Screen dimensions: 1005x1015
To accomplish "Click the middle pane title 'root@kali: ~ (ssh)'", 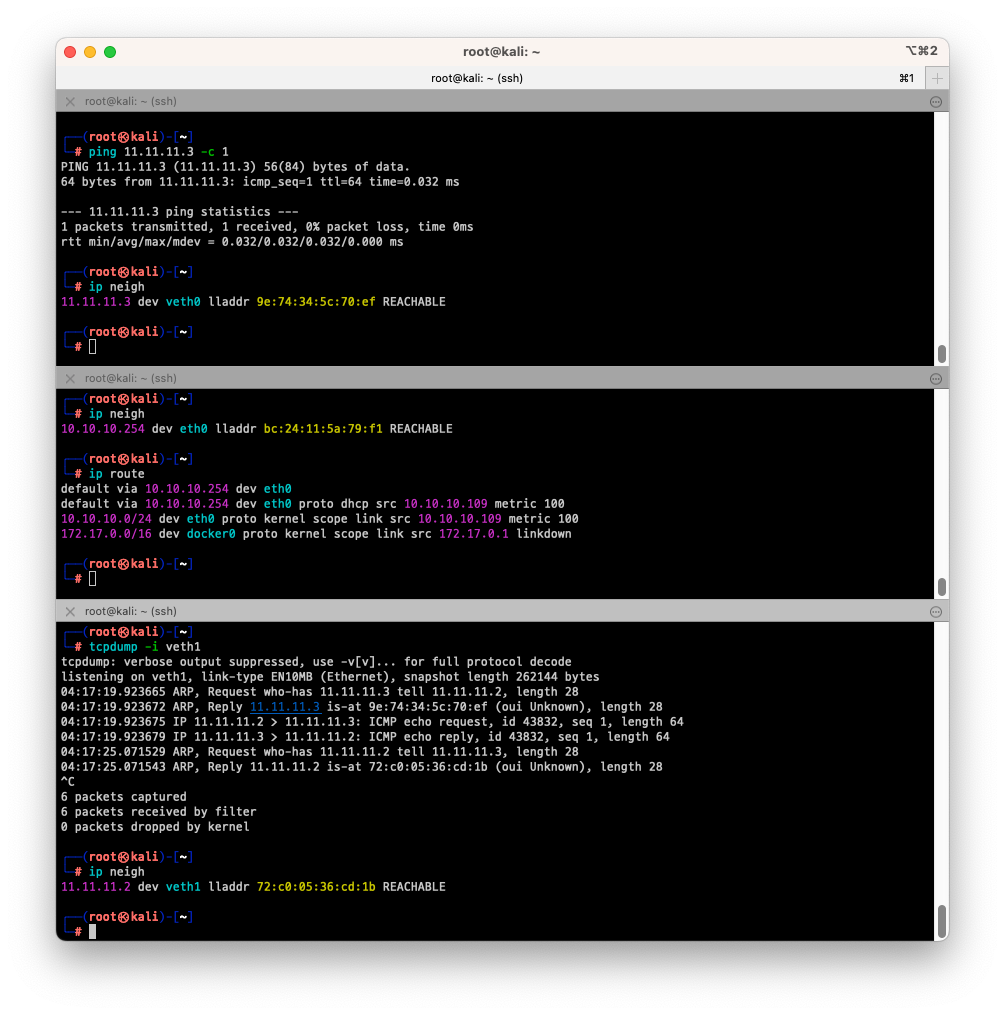I will point(131,379).
